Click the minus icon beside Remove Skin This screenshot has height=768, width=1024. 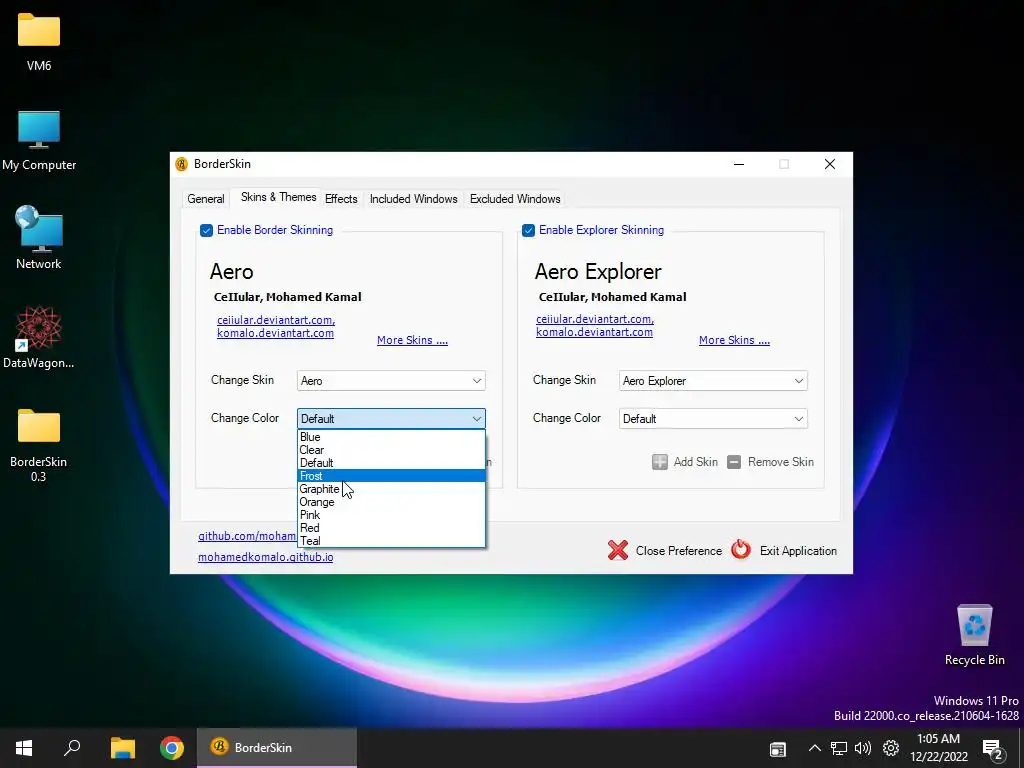click(x=734, y=462)
